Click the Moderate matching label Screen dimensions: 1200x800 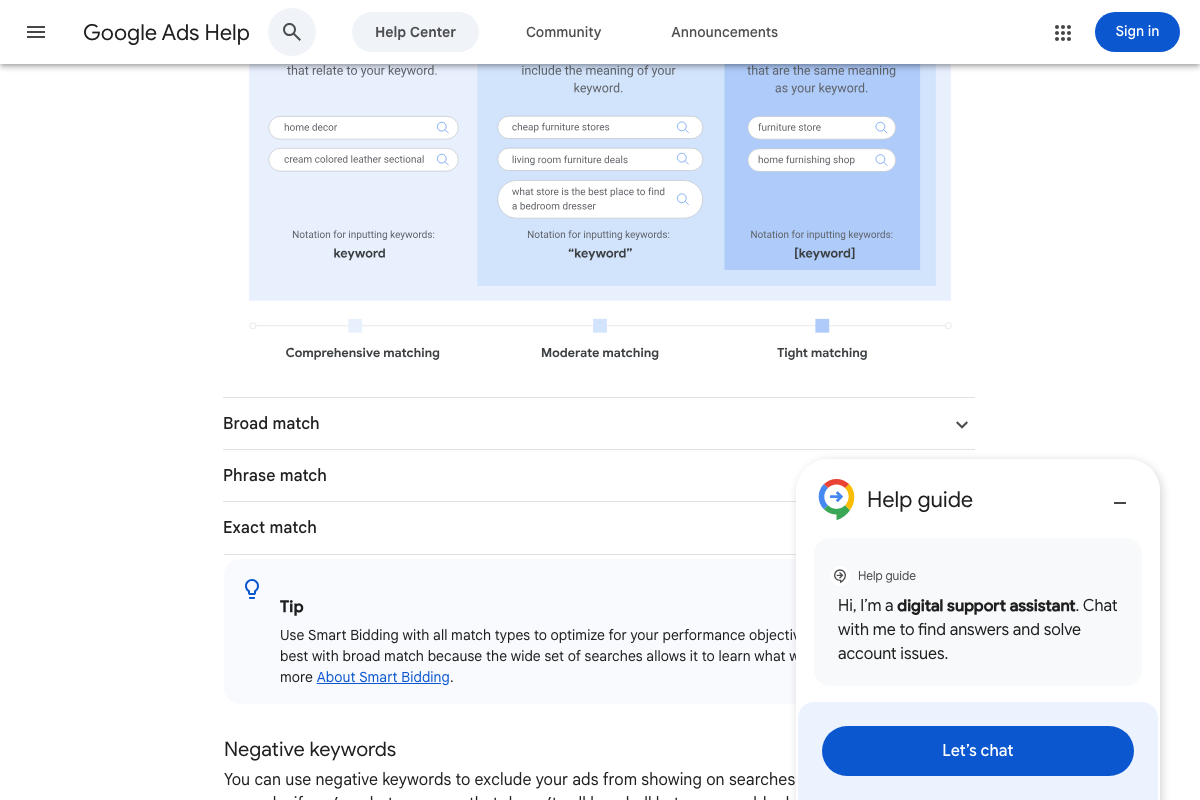600,353
